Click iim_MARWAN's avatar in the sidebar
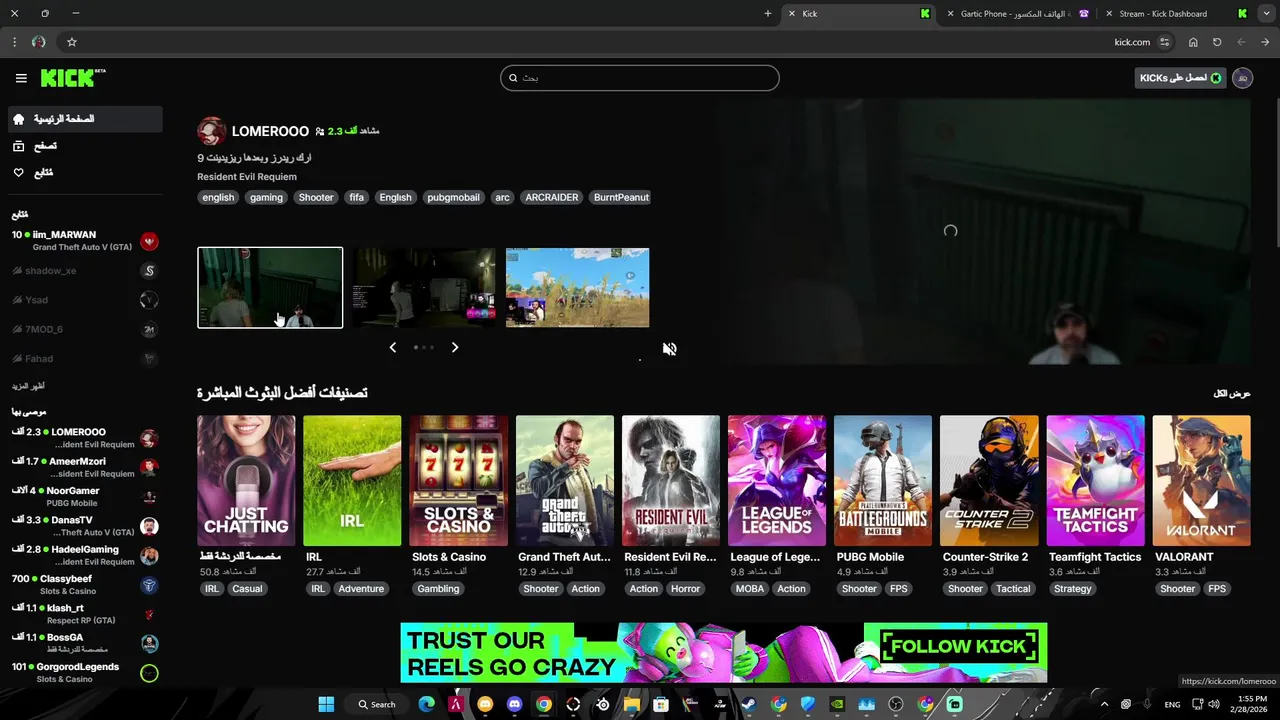Image resolution: width=1280 pixels, height=720 pixels. 149,241
